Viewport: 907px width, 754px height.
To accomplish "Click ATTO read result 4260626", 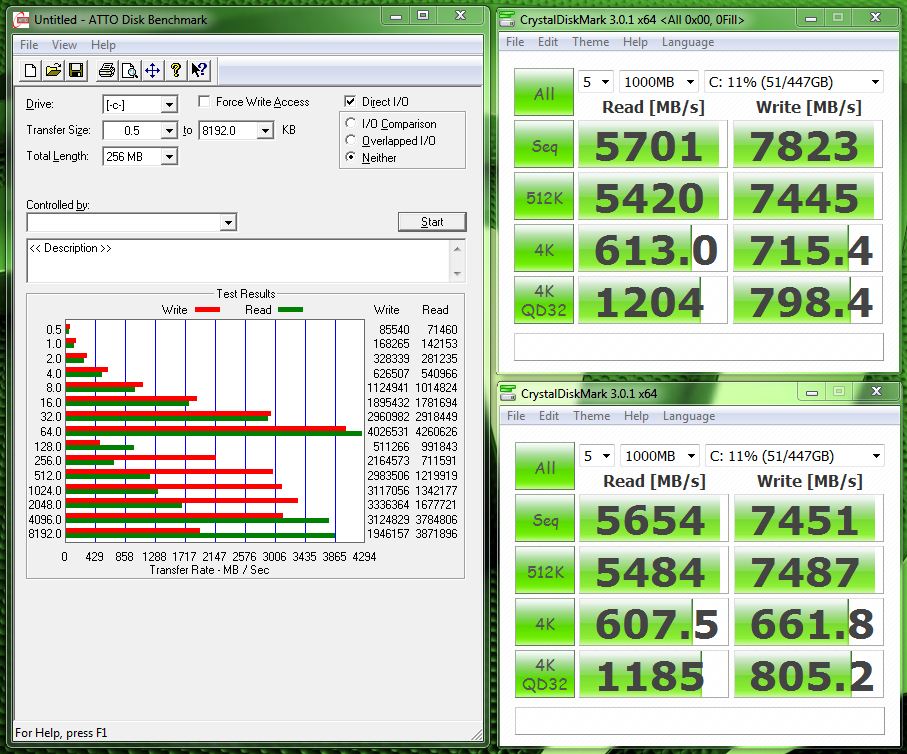I will [436, 432].
